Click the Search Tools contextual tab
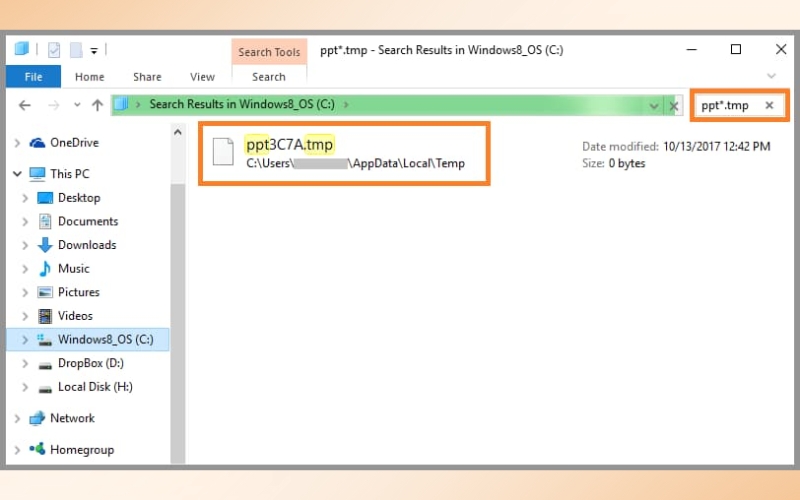 [269, 52]
